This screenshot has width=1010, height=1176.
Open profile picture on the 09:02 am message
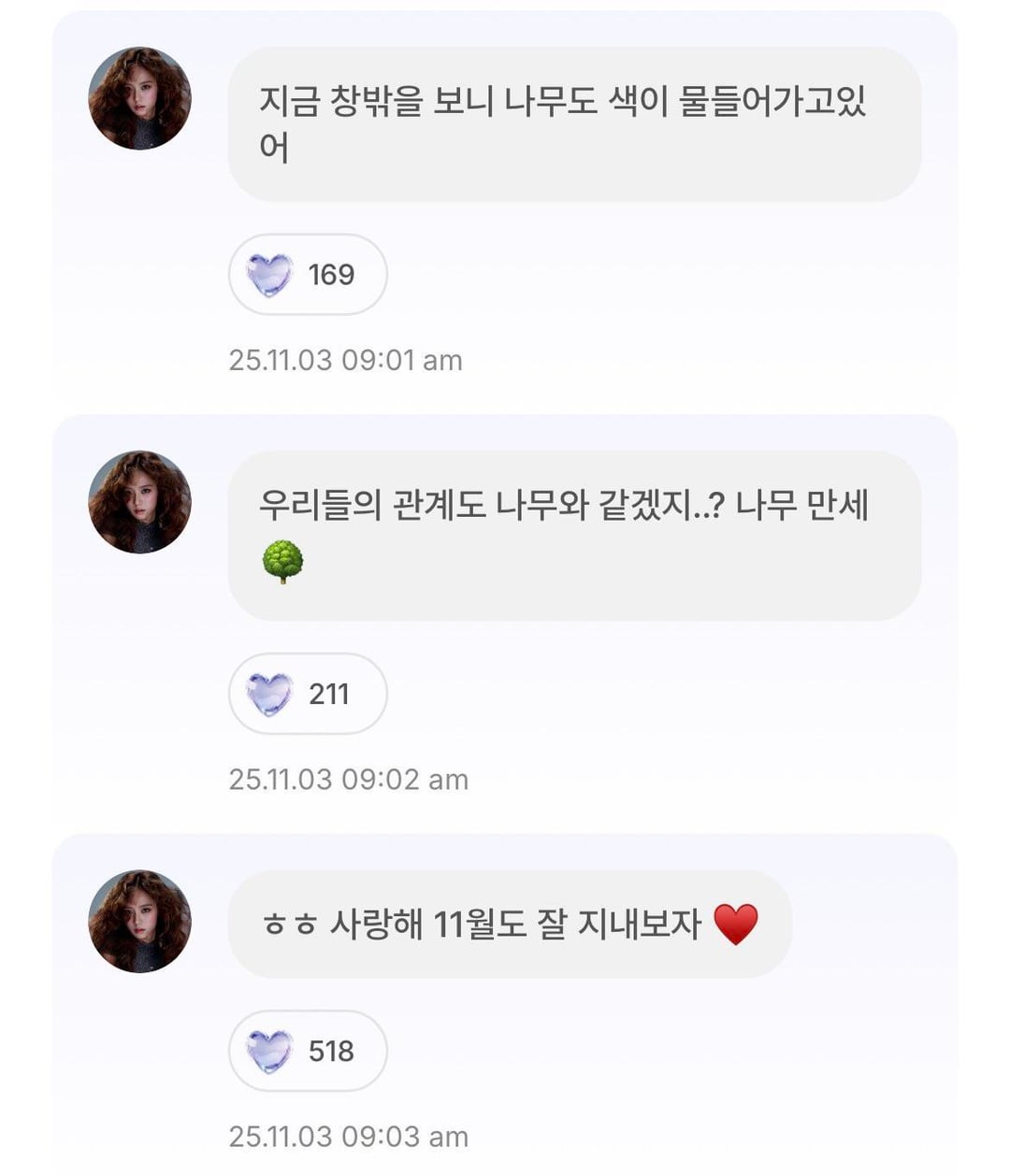[139, 502]
